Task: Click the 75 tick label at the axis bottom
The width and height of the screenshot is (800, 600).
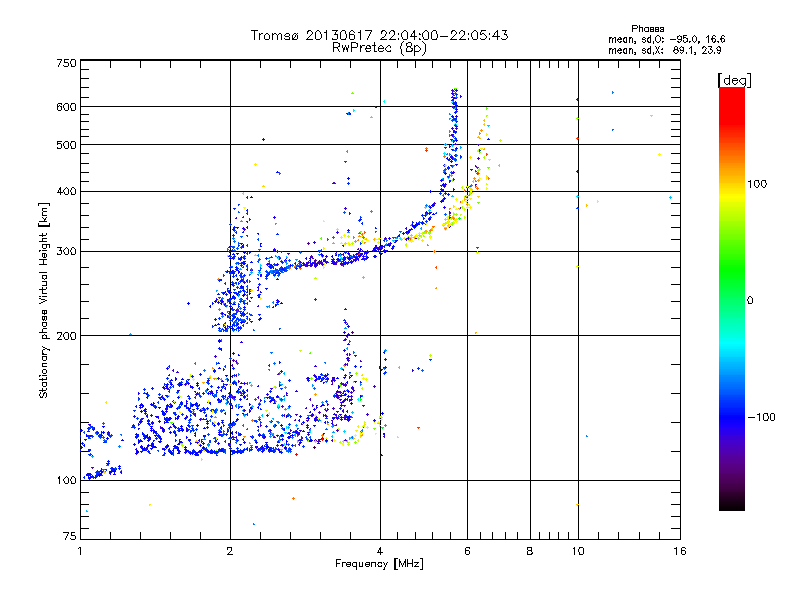Action: click(x=70, y=536)
